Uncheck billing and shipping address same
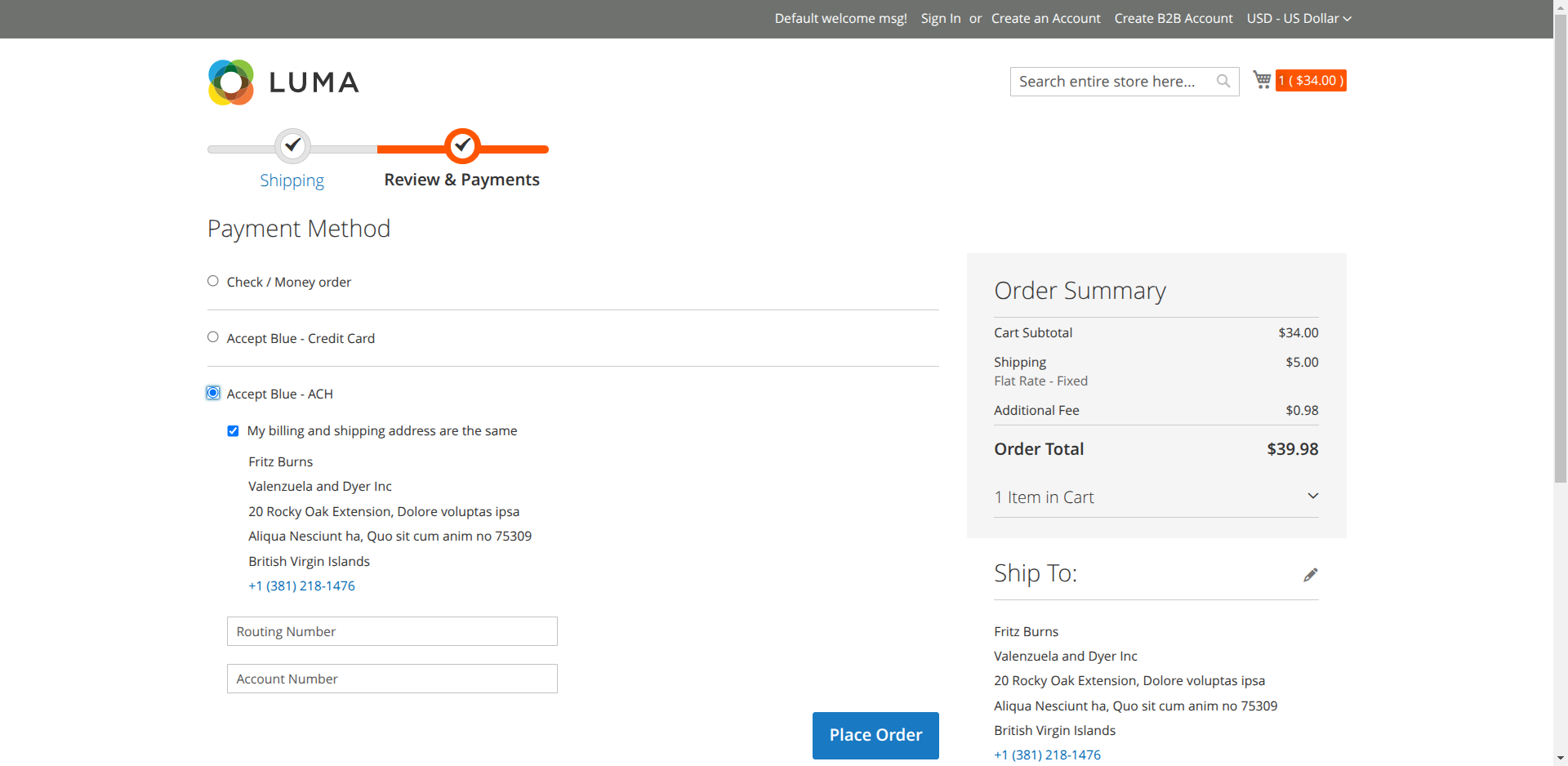Image resolution: width=1568 pixels, height=766 pixels. pyautogui.click(x=234, y=431)
